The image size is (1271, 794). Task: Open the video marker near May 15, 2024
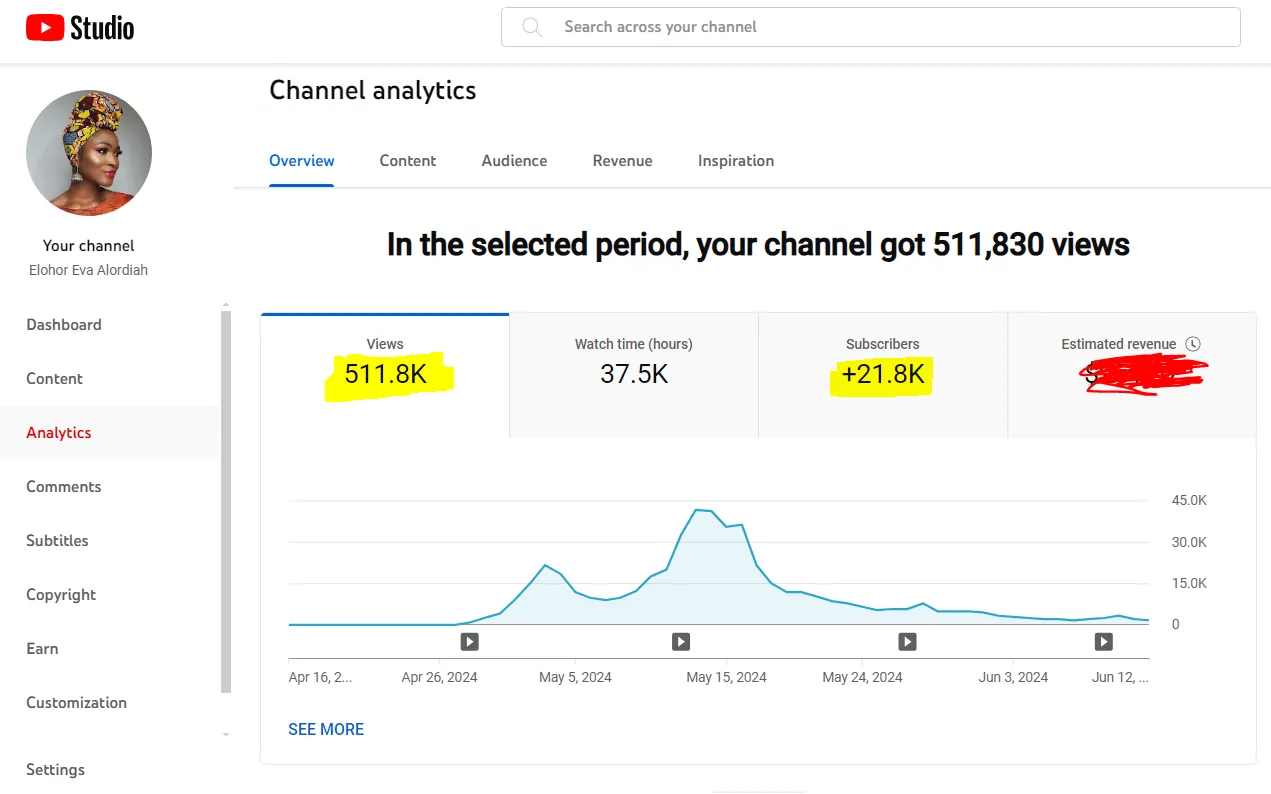680,642
